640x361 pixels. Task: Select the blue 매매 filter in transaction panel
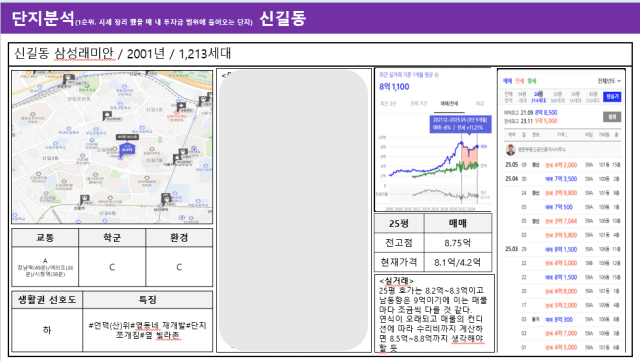507,81
